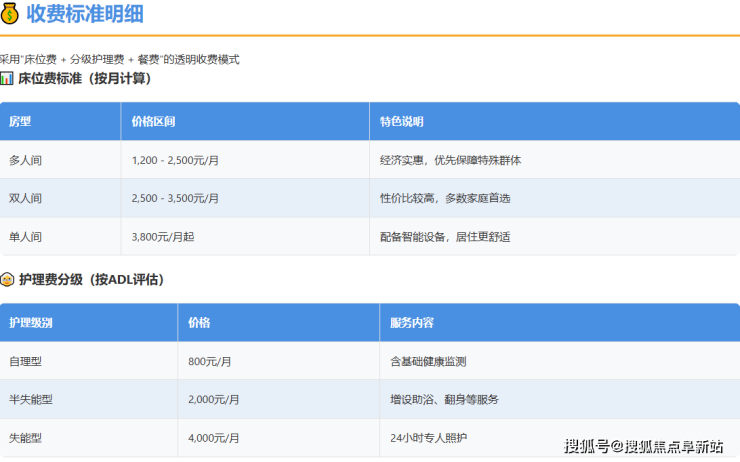Image resolution: width=740 pixels, height=462 pixels.
Task: Click the caregiver icon beside 护理费分级
Action: [x=7, y=280]
